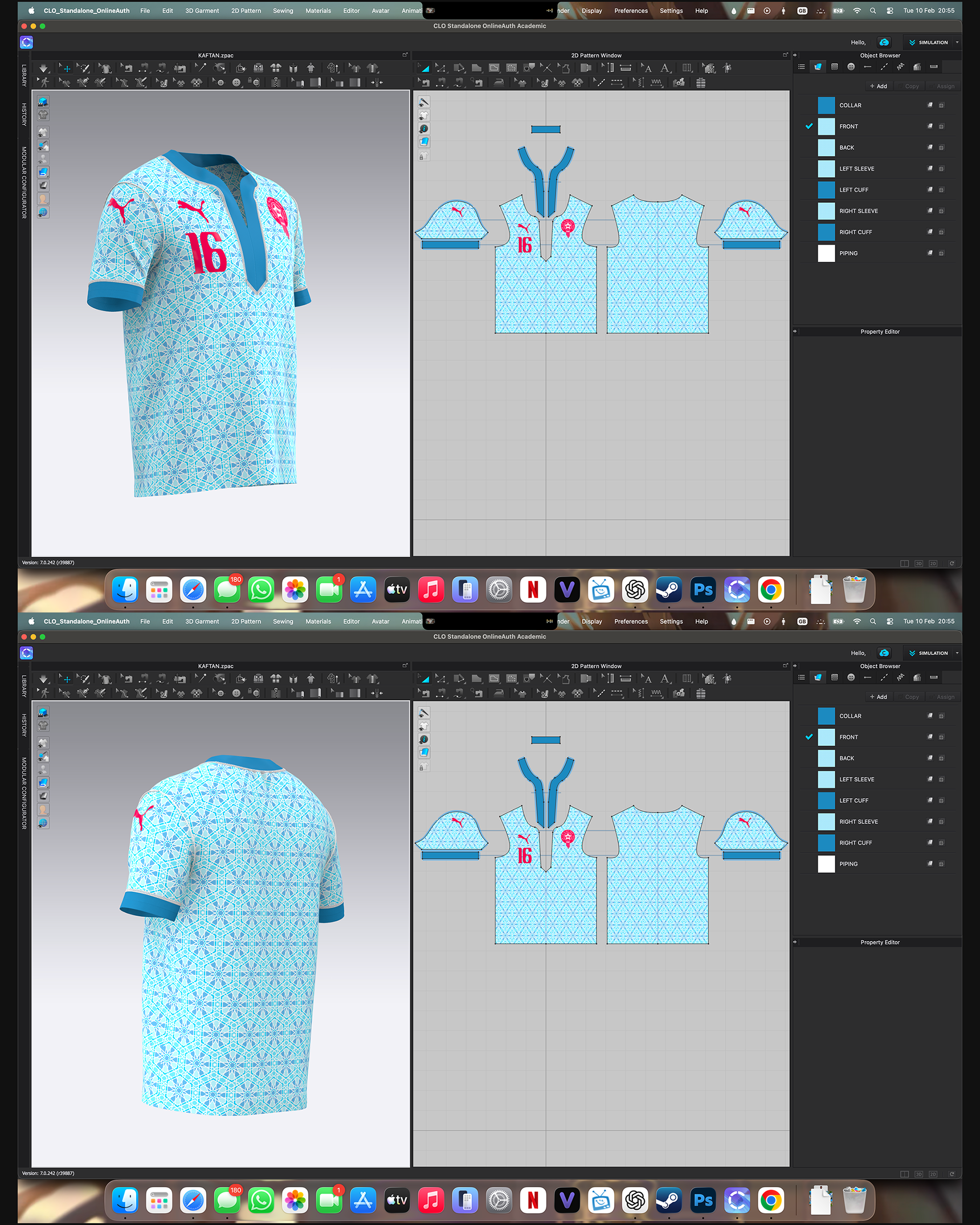Click Simulate arrow icon in top window's 3D toolbar
980x1225 pixels.
44,68
